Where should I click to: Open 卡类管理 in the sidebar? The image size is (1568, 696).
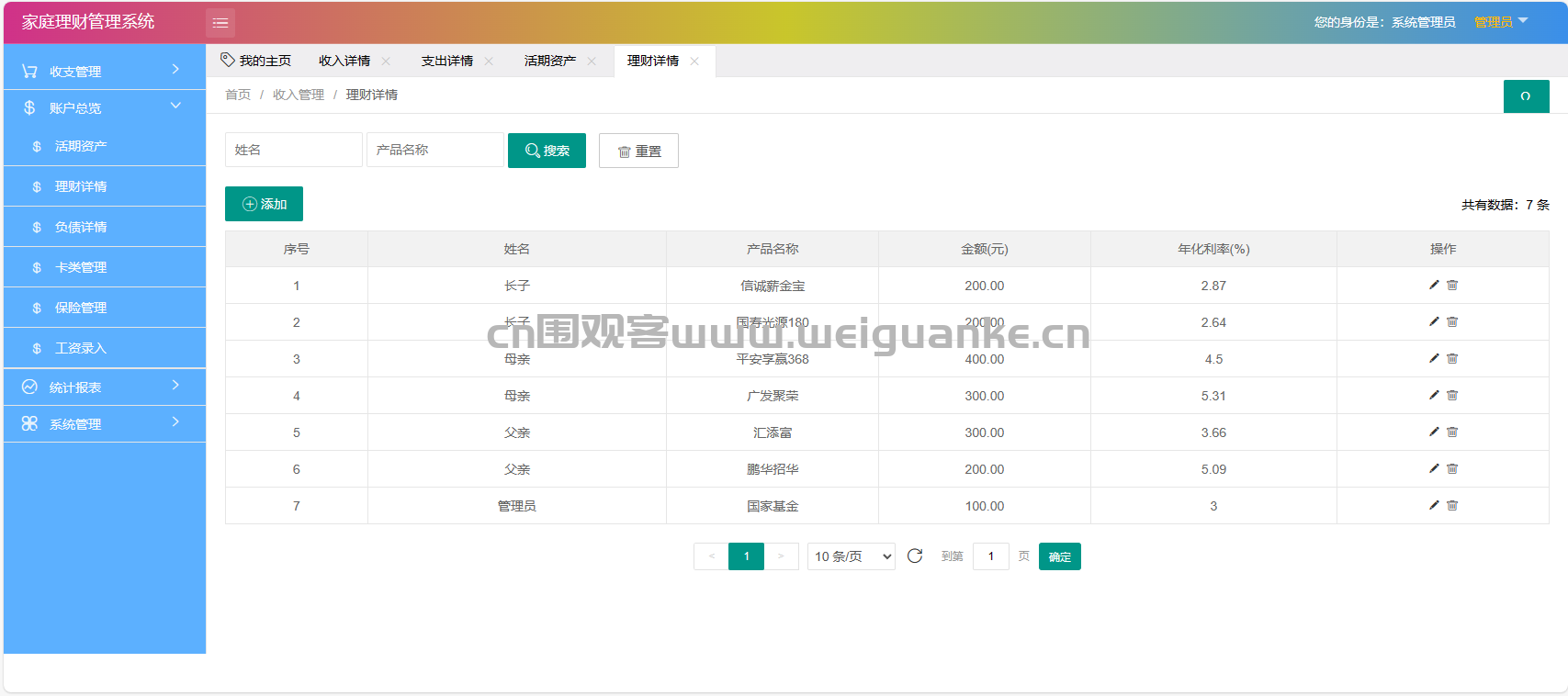pyautogui.click(x=105, y=267)
